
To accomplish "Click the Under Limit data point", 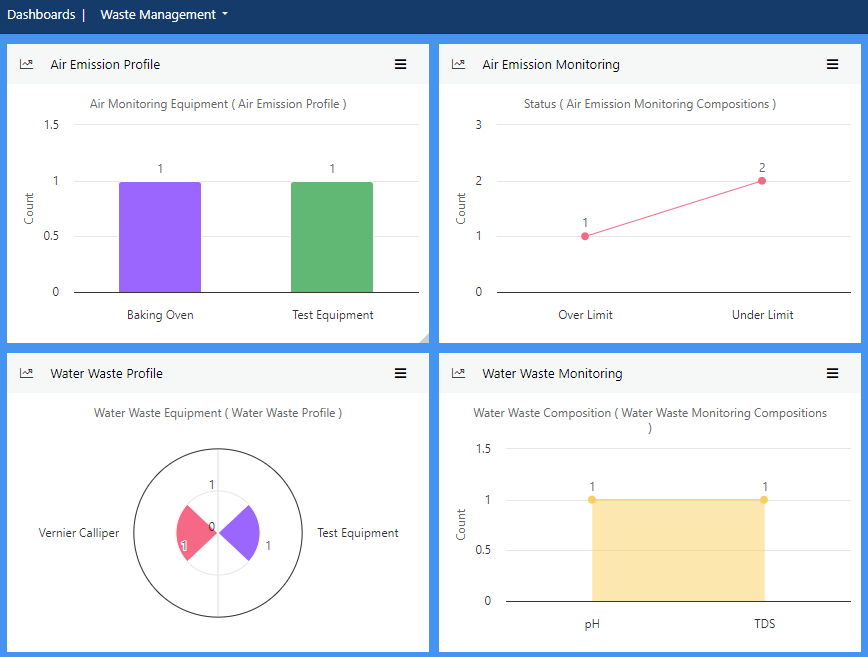I will point(762,181).
